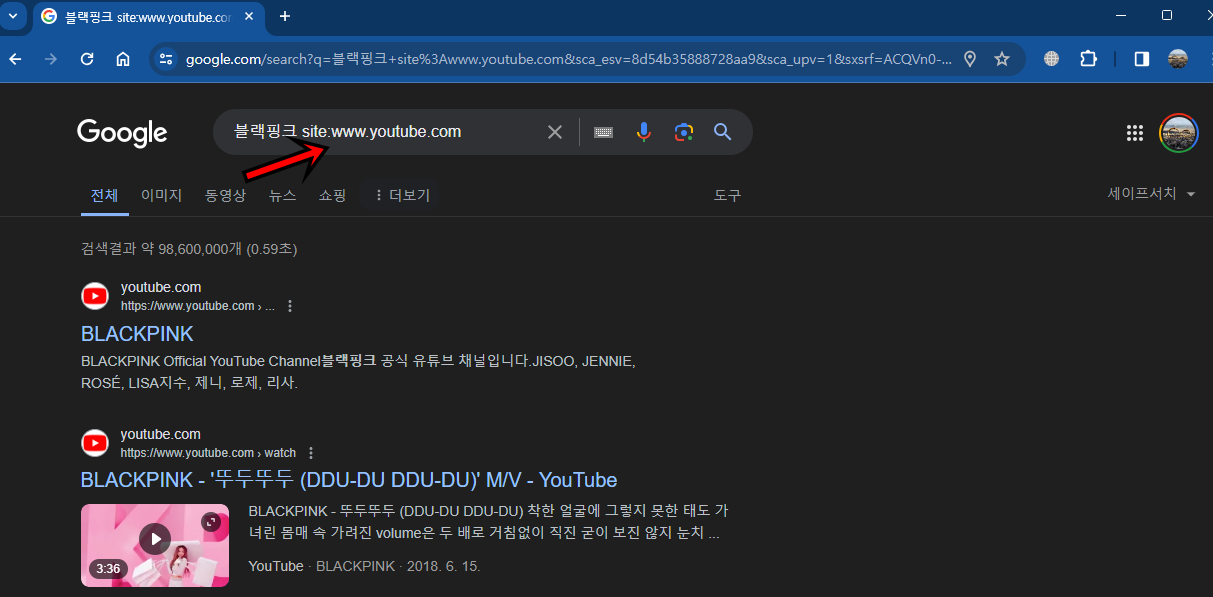Submit search with magnifier icon
The image size is (1213, 597).
(x=723, y=132)
